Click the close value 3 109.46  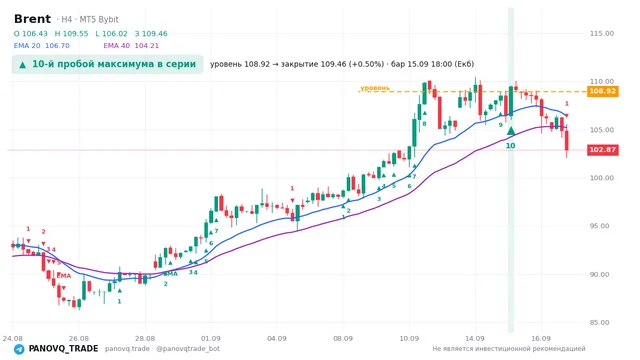[x=151, y=33]
